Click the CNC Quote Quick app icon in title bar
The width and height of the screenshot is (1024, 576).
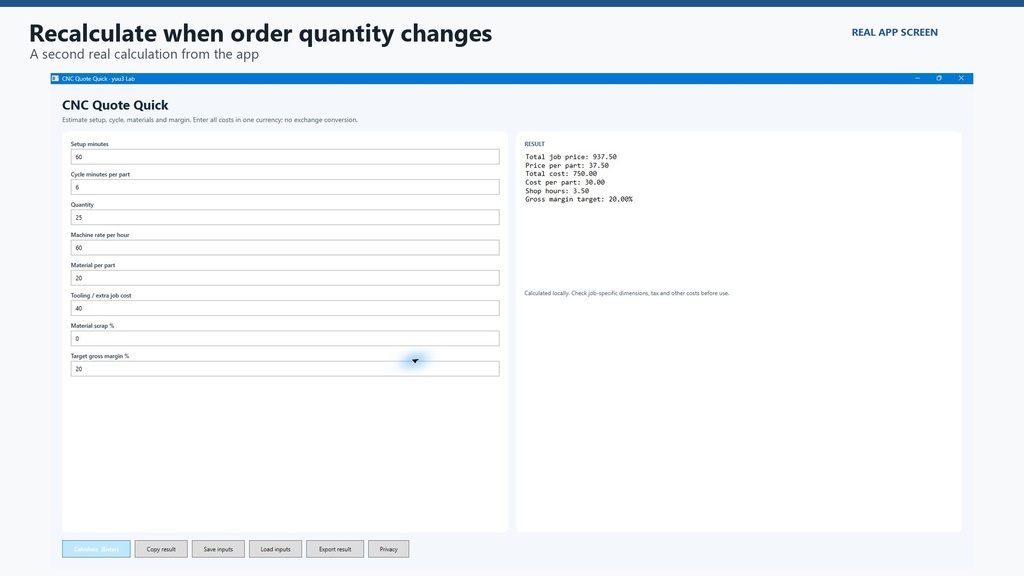point(56,78)
